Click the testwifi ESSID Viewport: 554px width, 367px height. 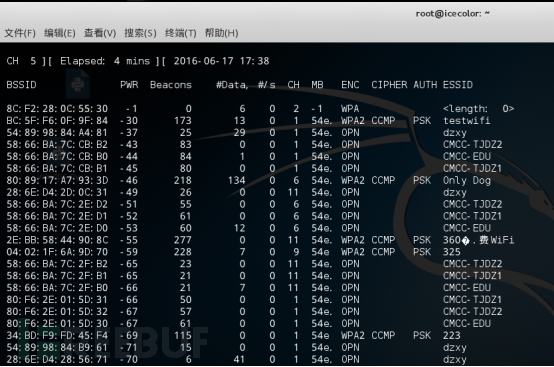[467, 120]
